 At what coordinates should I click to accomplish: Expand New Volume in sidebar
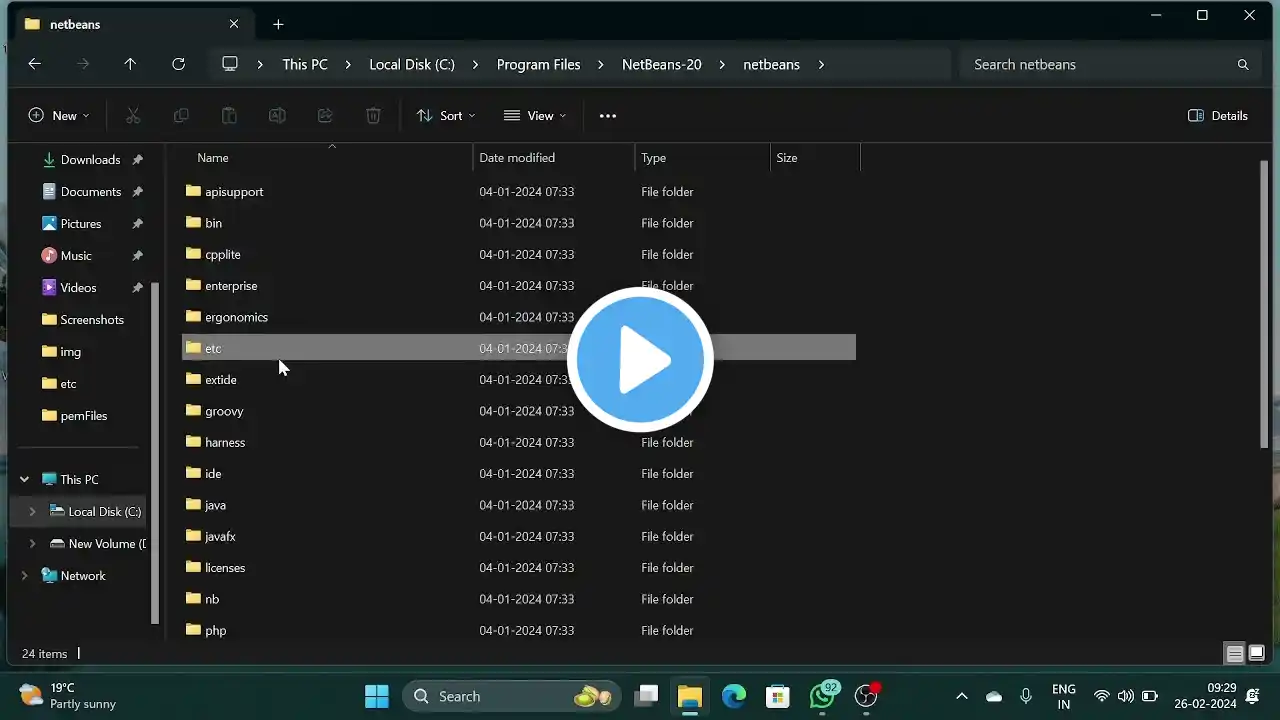pos(33,544)
